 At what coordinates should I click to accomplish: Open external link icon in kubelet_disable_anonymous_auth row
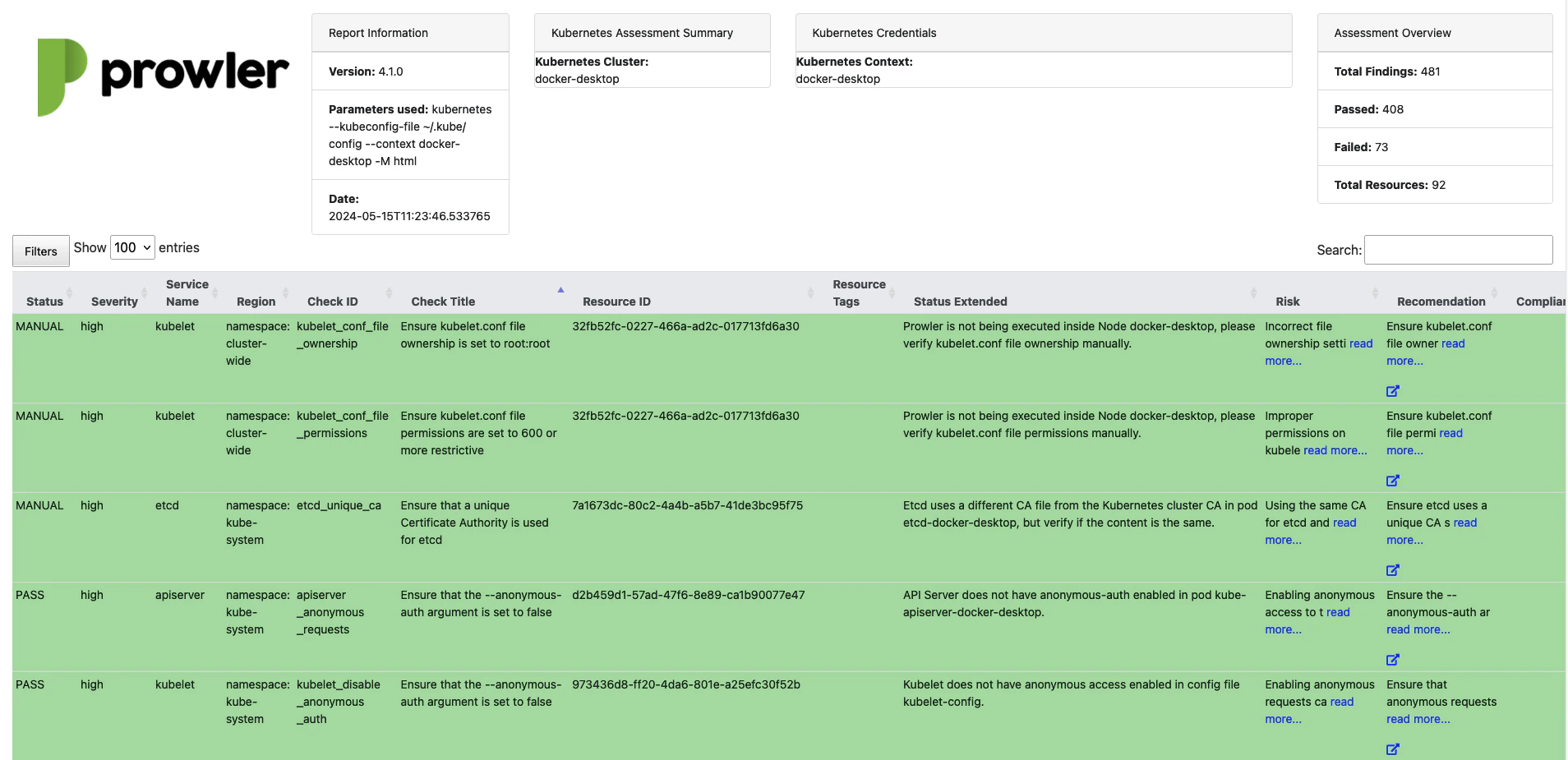tap(1392, 749)
